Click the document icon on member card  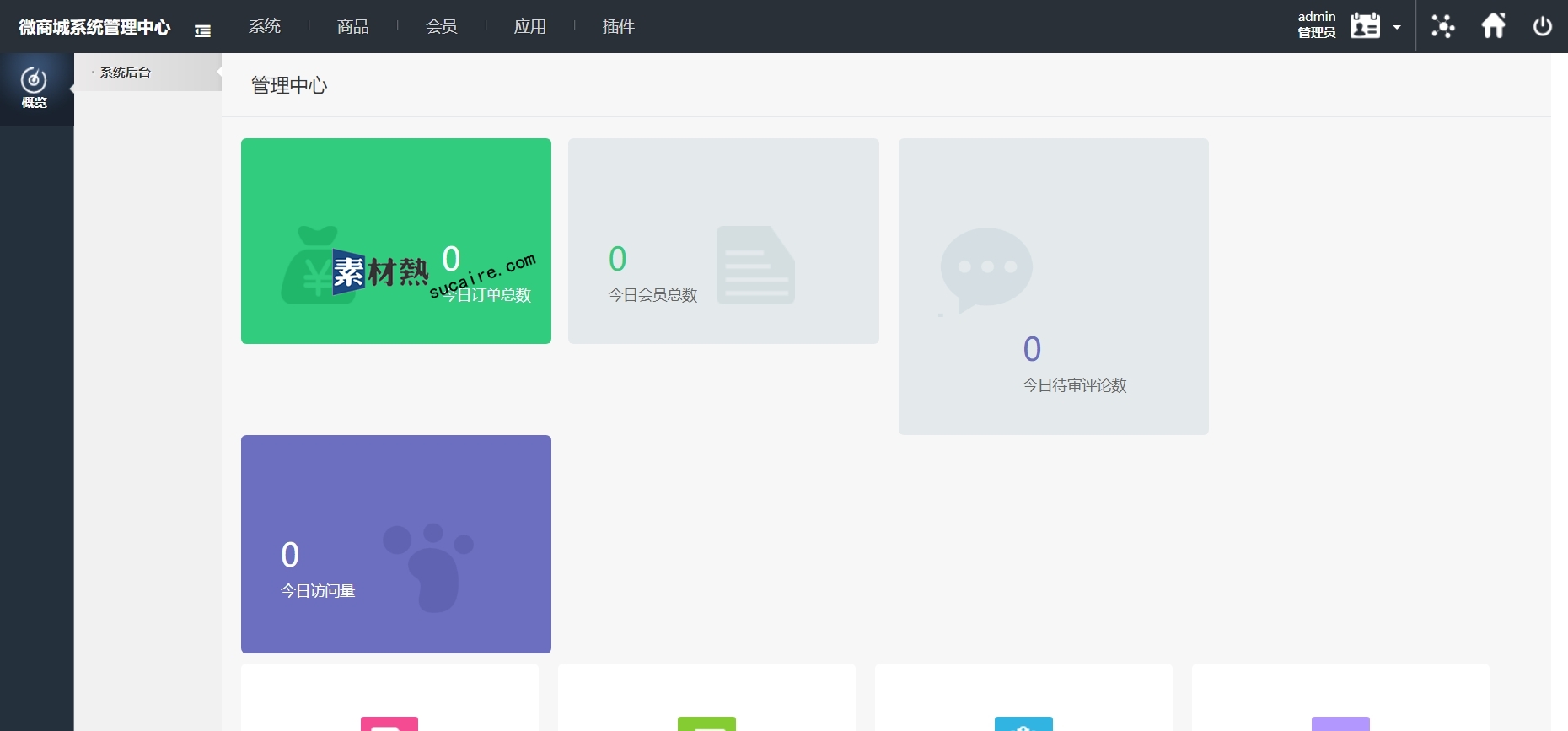(x=755, y=265)
